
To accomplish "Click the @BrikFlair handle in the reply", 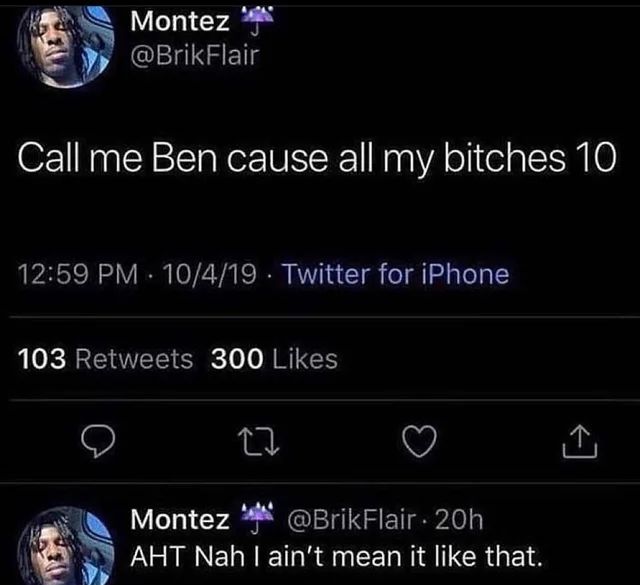I will click(x=352, y=519).
